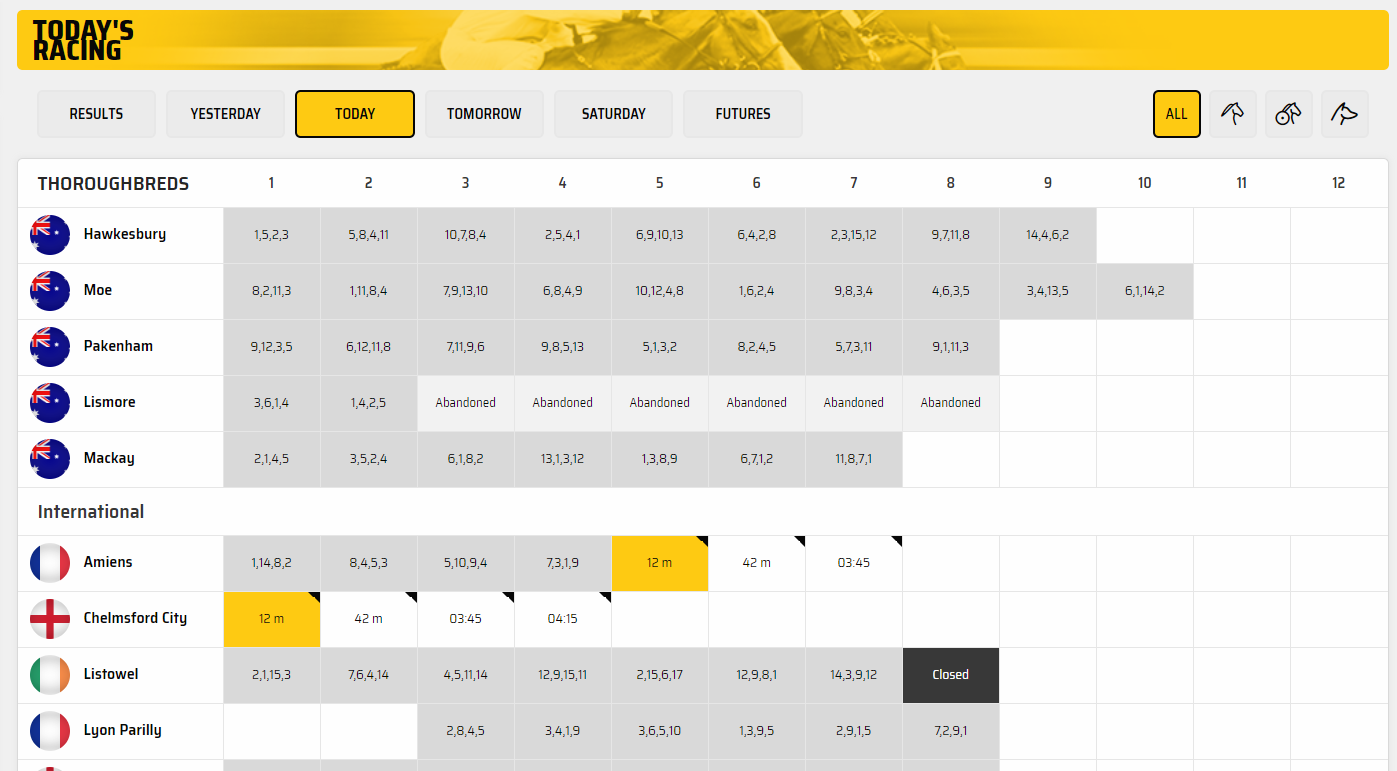Switch to the Yesterday tab
Screen dimensions: 1397x771
(x=225, y=114)
